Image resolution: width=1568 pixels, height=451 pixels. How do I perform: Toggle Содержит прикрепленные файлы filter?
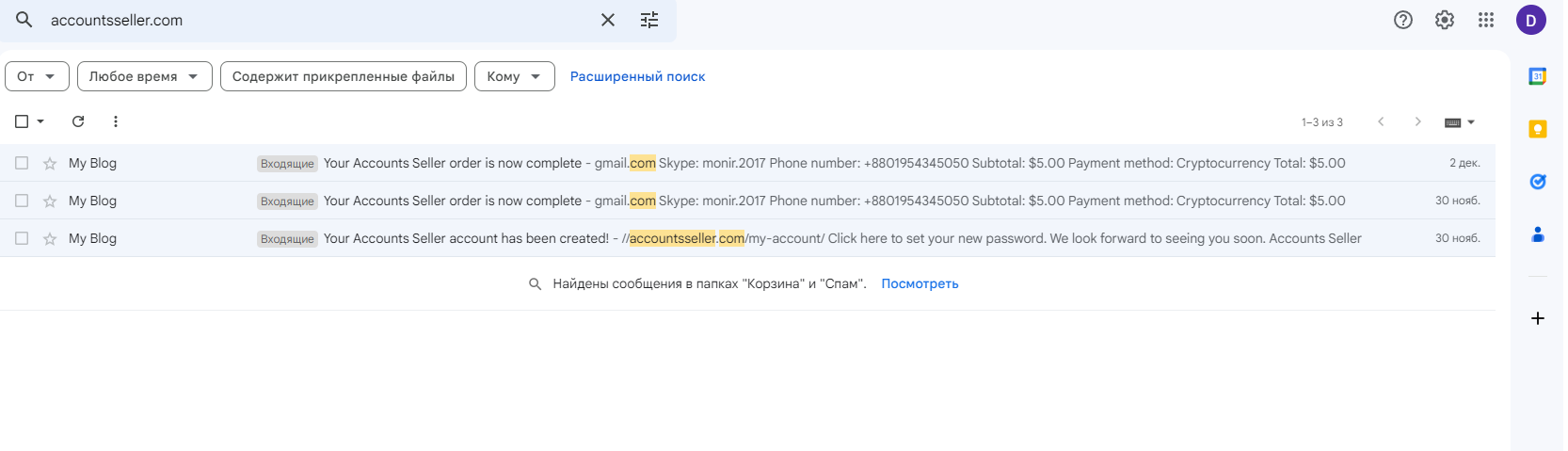(x=344, y=76)
